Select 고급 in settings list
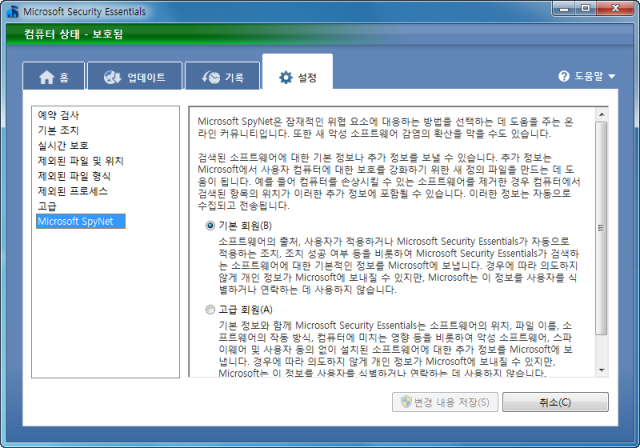The width and height of the screenshot is (640, 448). click(47, 206)
